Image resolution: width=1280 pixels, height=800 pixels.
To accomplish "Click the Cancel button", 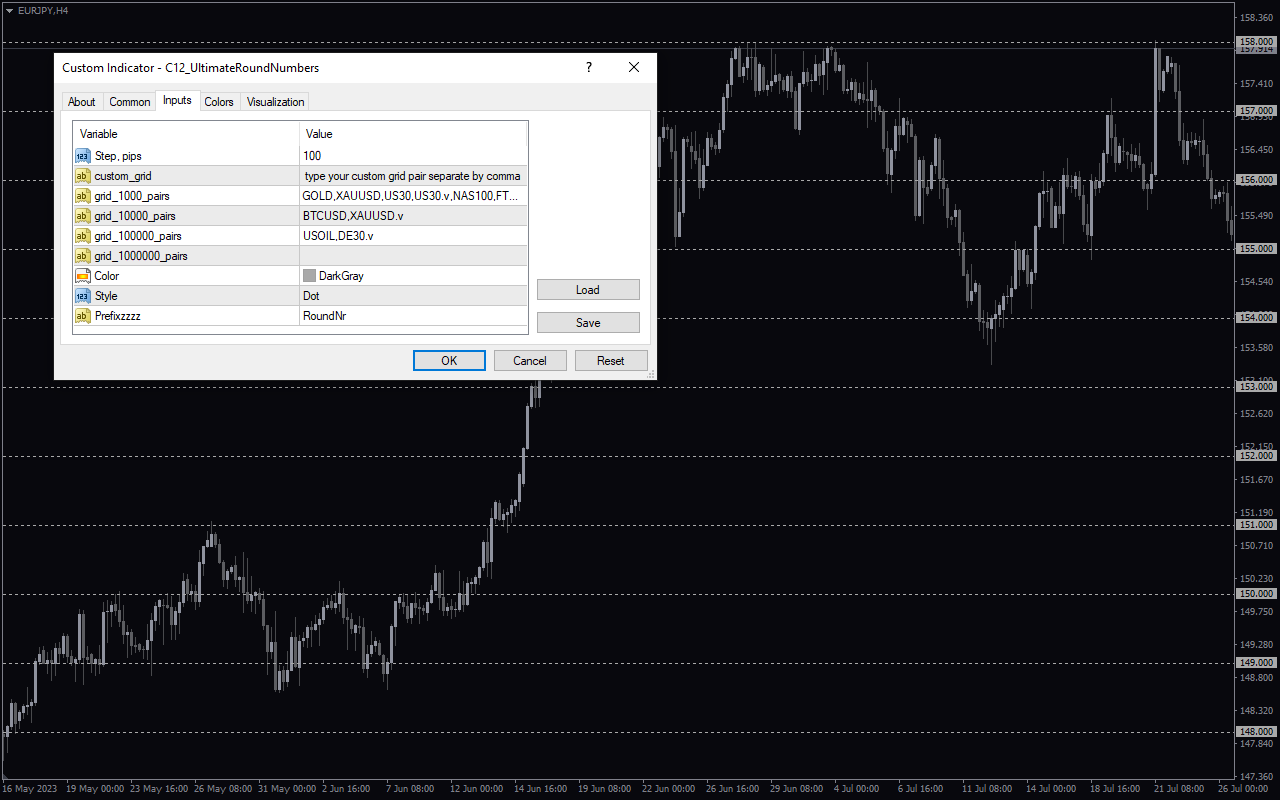I will (x=530, y=361).
